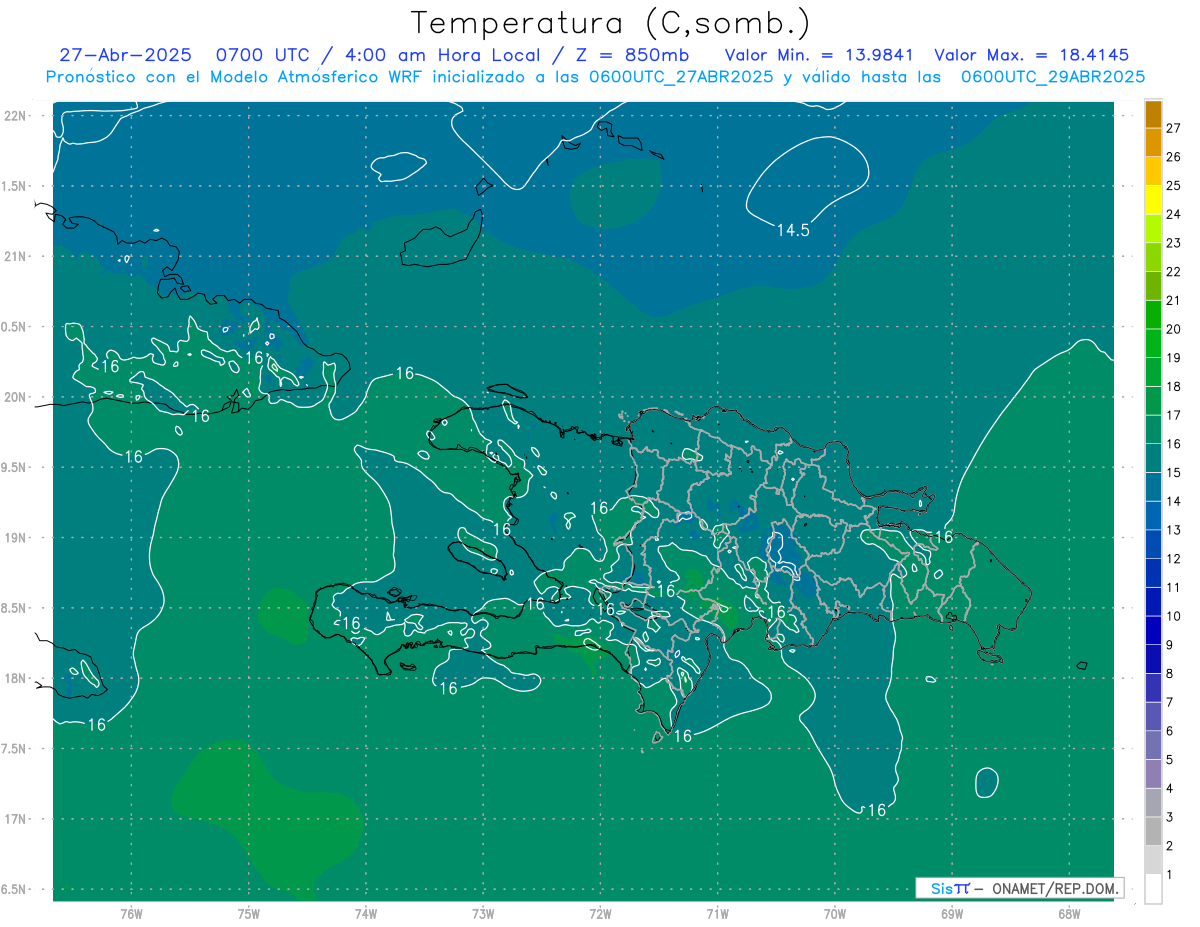
Task: Click the '19N' latitude axis label
Action: [x=15, y=537]
